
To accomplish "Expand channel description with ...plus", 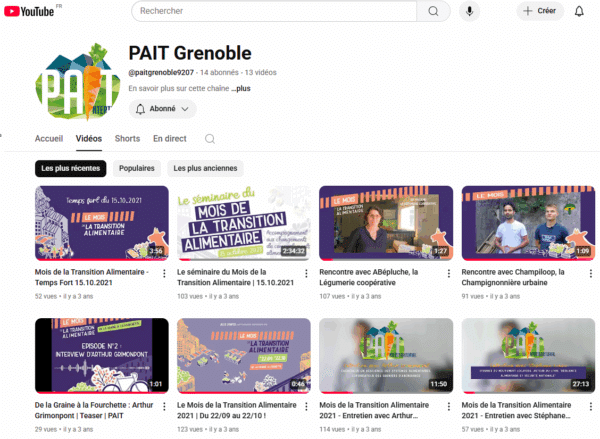I will pyautogui.click(x=241, y=88).
